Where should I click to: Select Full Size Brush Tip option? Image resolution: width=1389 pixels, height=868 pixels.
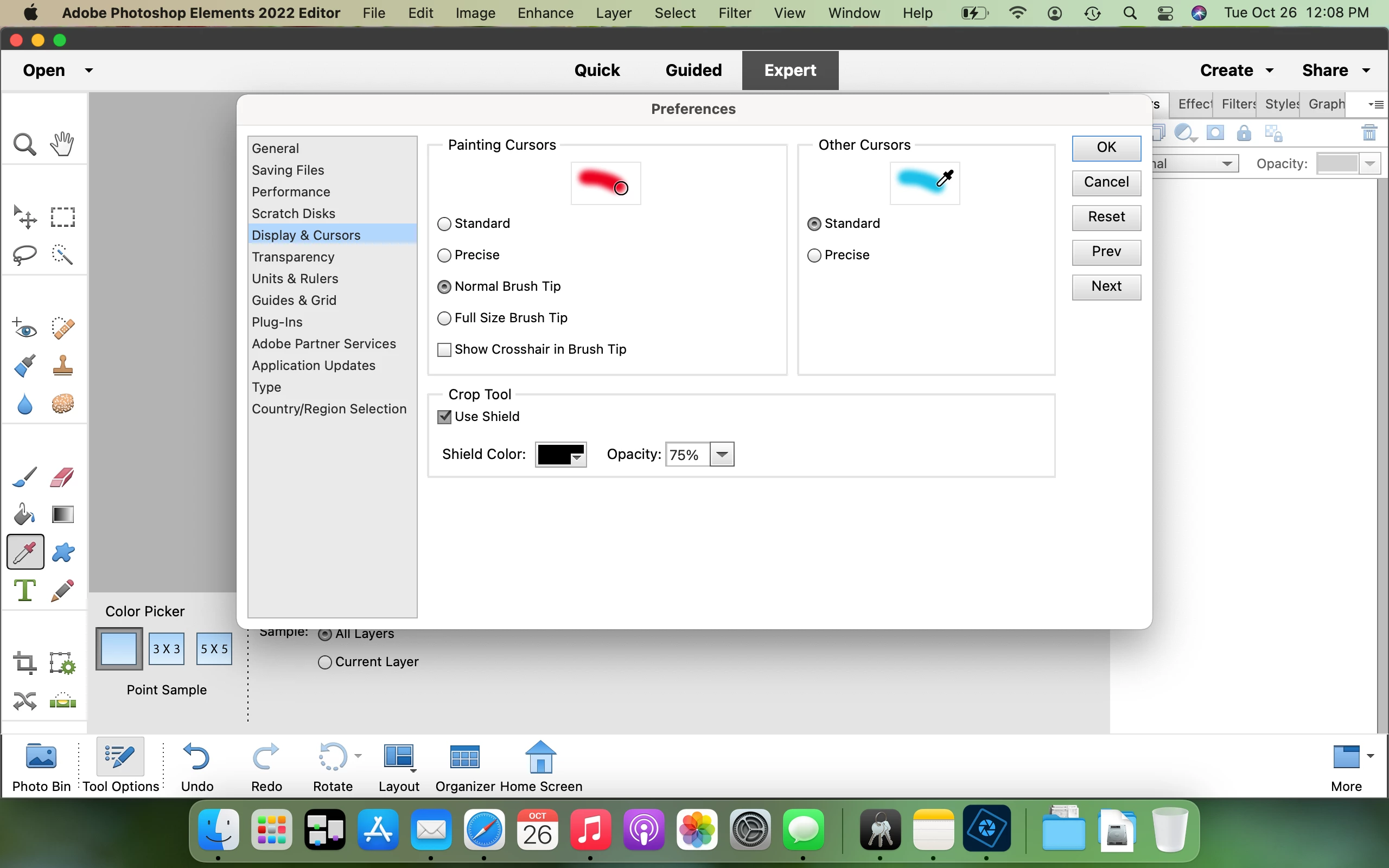pyautogui.click(x=444, y=318)
